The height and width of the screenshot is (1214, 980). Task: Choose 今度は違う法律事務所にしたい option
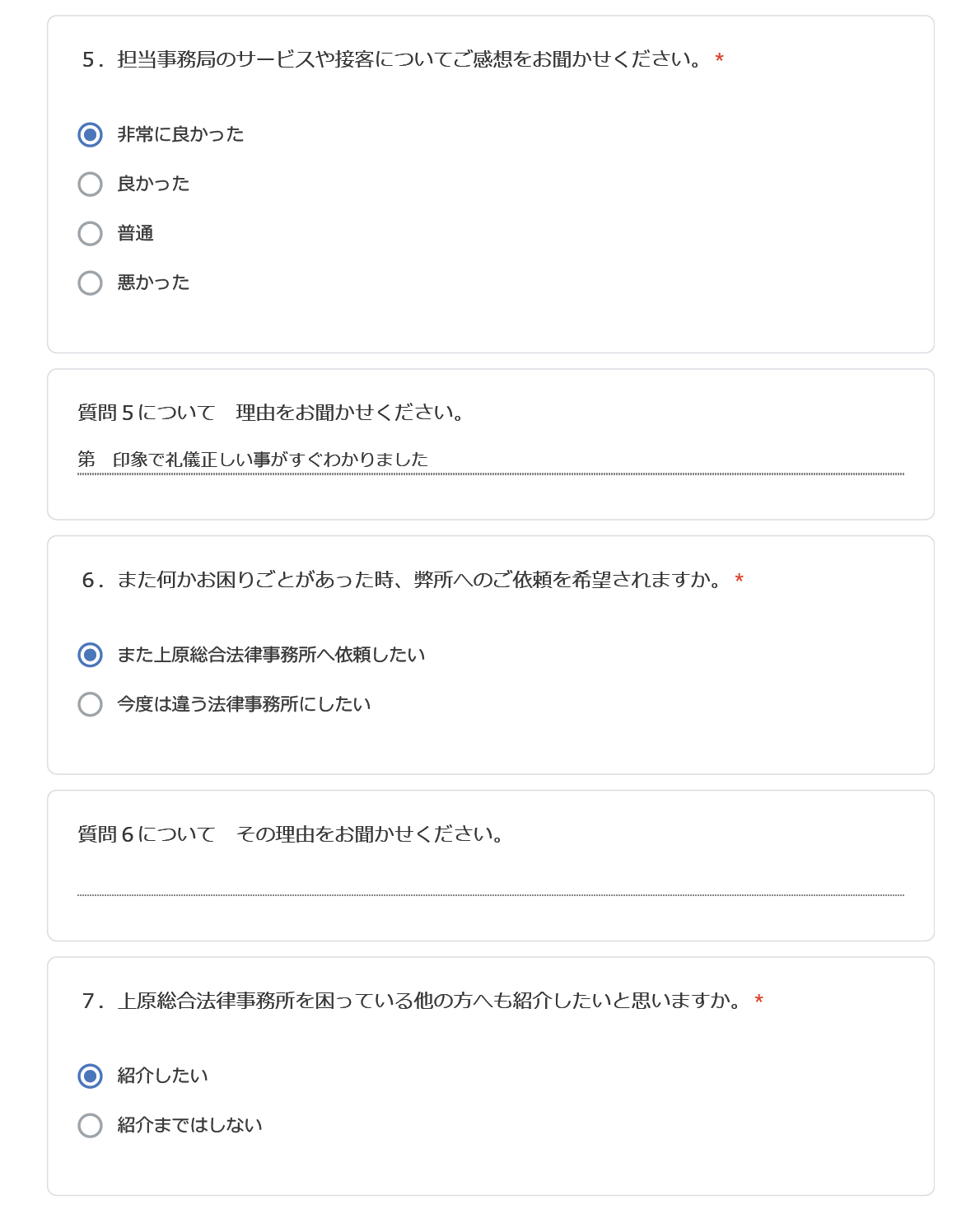91,704
